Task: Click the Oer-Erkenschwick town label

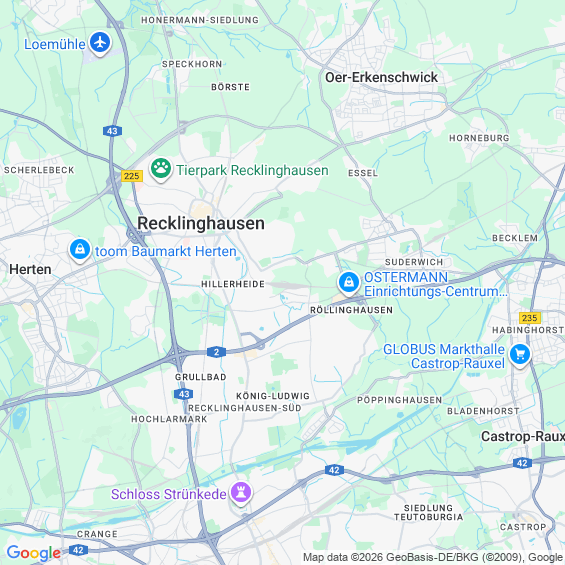Action: [x=382, y=77]
